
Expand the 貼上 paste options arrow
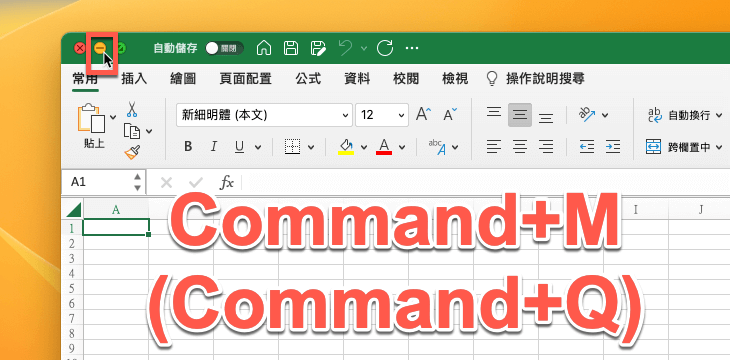coord(113,117)
